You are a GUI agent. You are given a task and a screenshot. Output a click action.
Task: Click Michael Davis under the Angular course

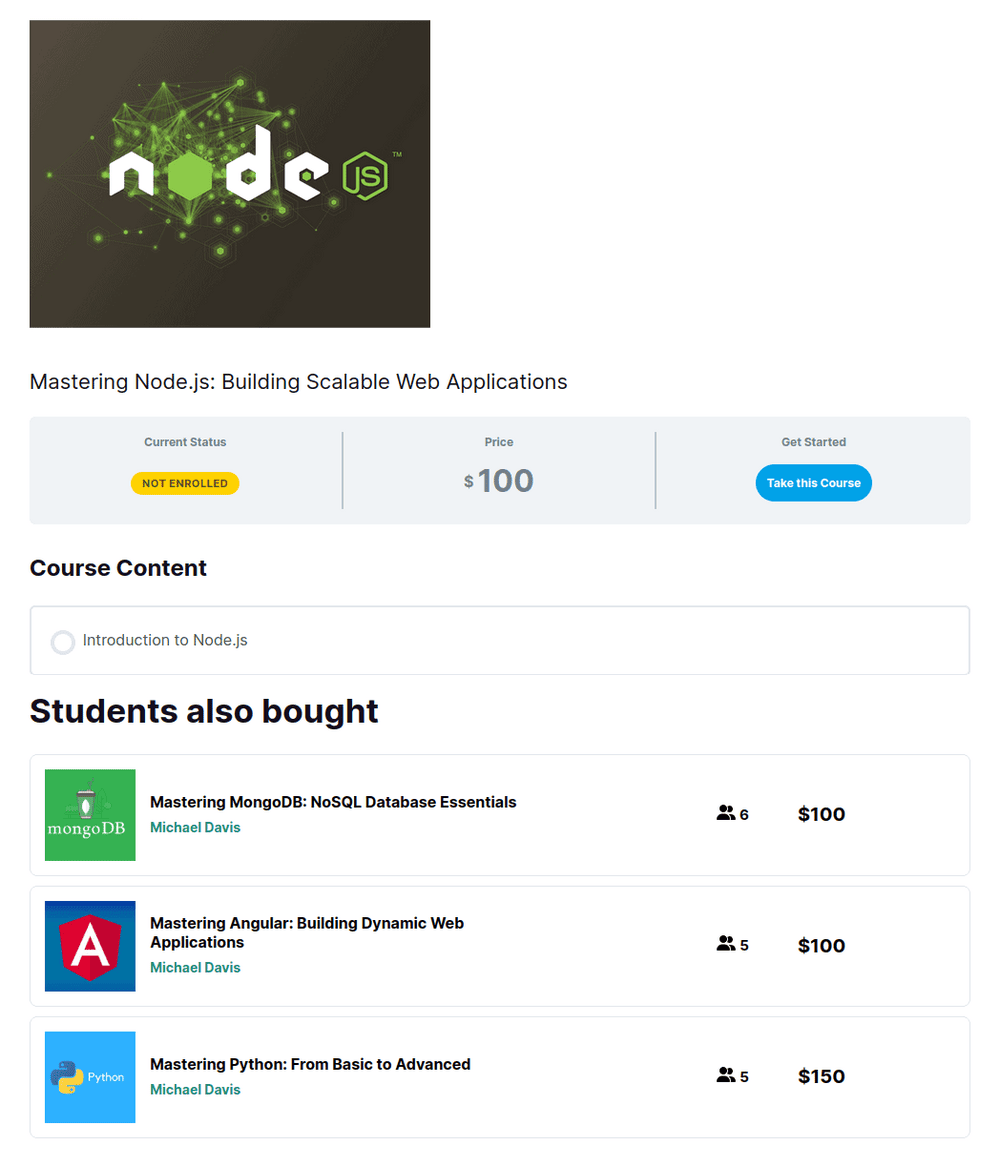pos(195,967)
